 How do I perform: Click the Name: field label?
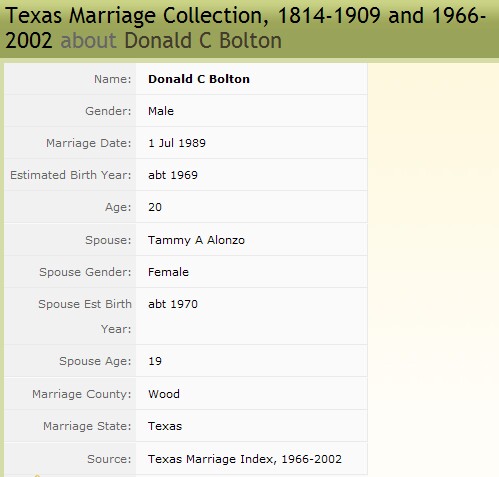click(x=113, y=79)
